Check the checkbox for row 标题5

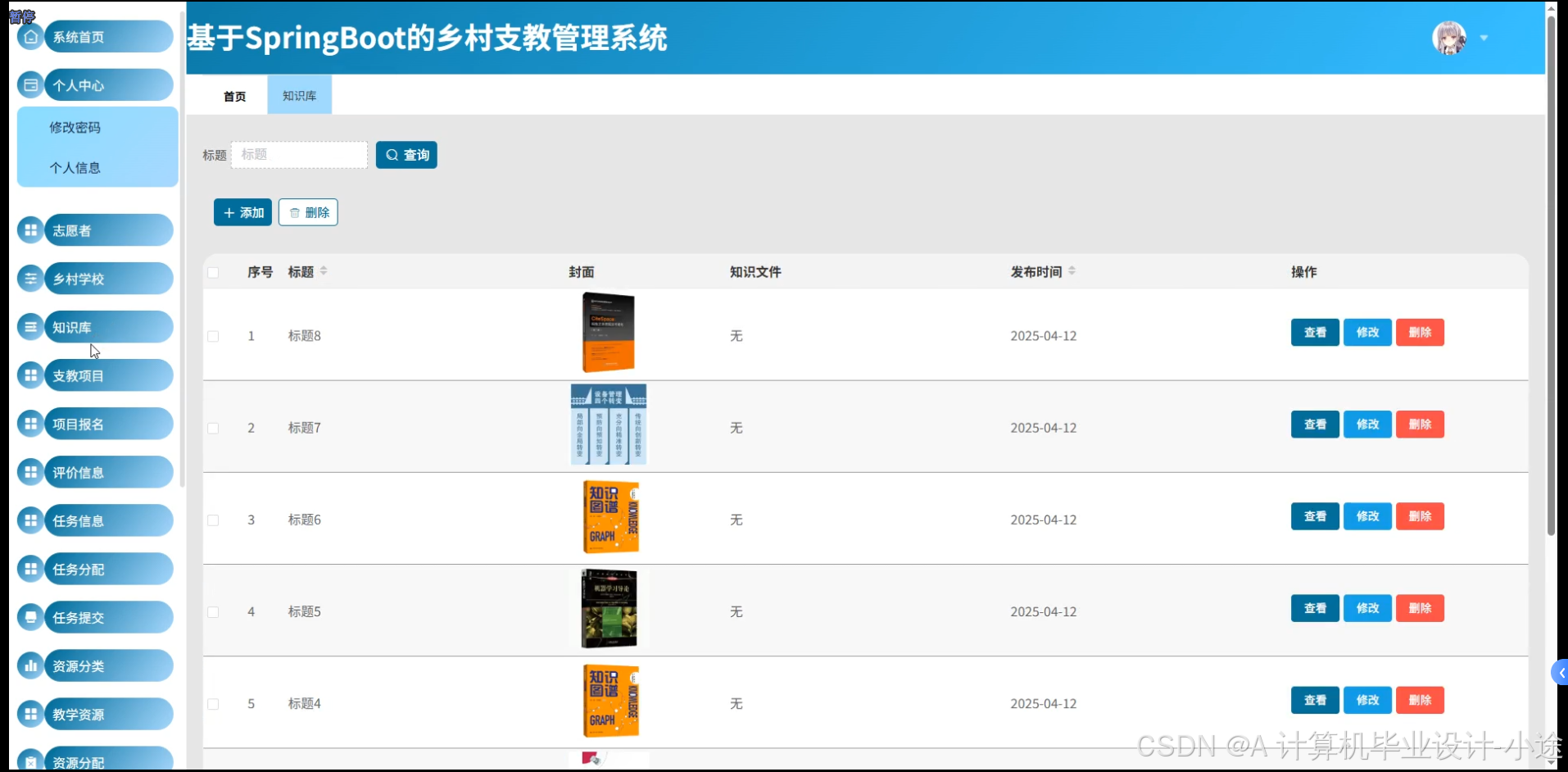(x=213, y=611)
